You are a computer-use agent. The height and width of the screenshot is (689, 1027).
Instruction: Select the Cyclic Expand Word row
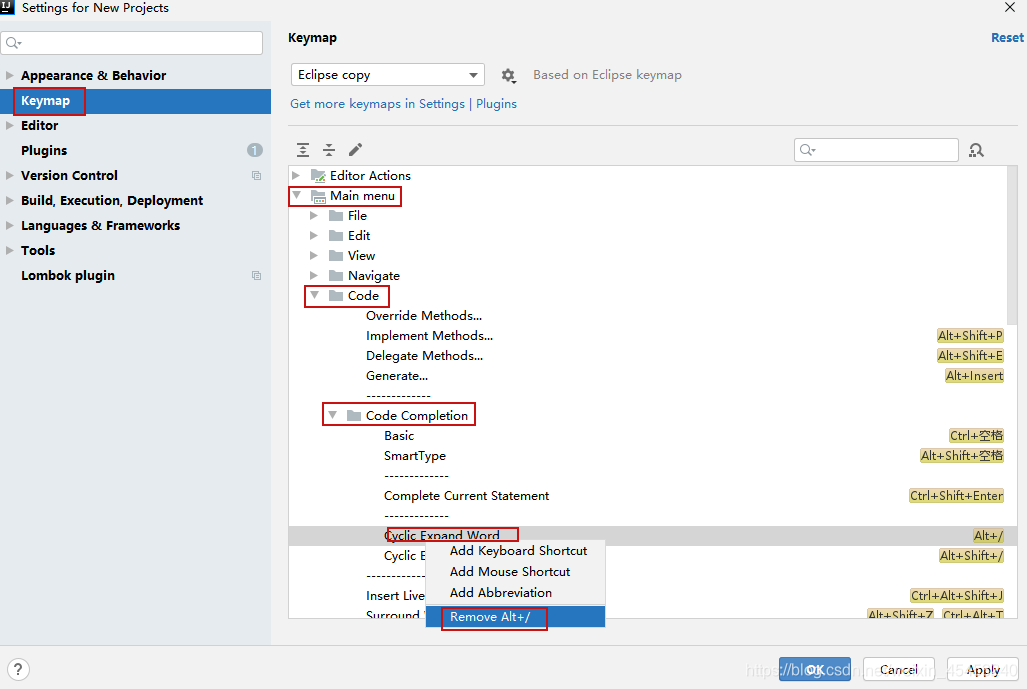coord(648,536)
